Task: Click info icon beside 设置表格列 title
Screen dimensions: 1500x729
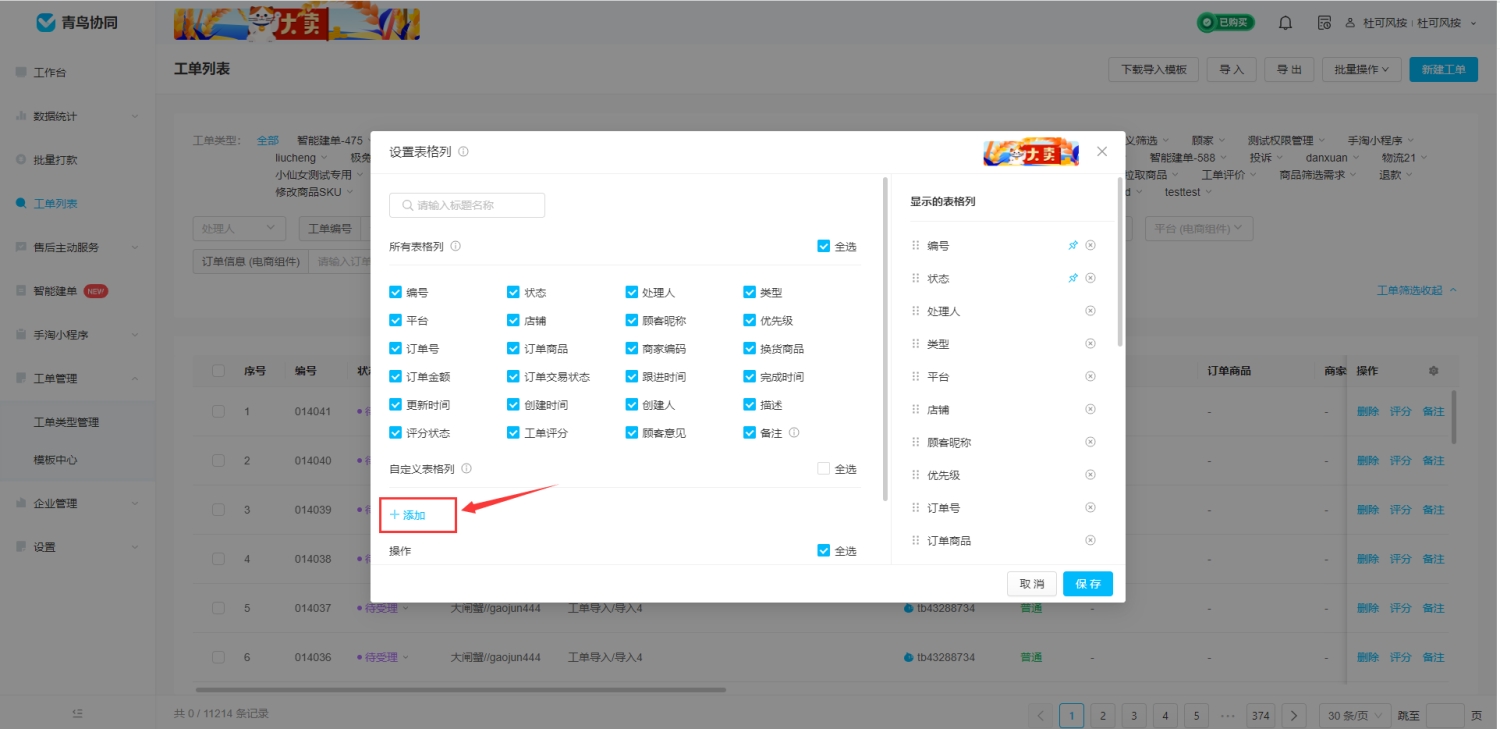Action: tap(463, 152)
